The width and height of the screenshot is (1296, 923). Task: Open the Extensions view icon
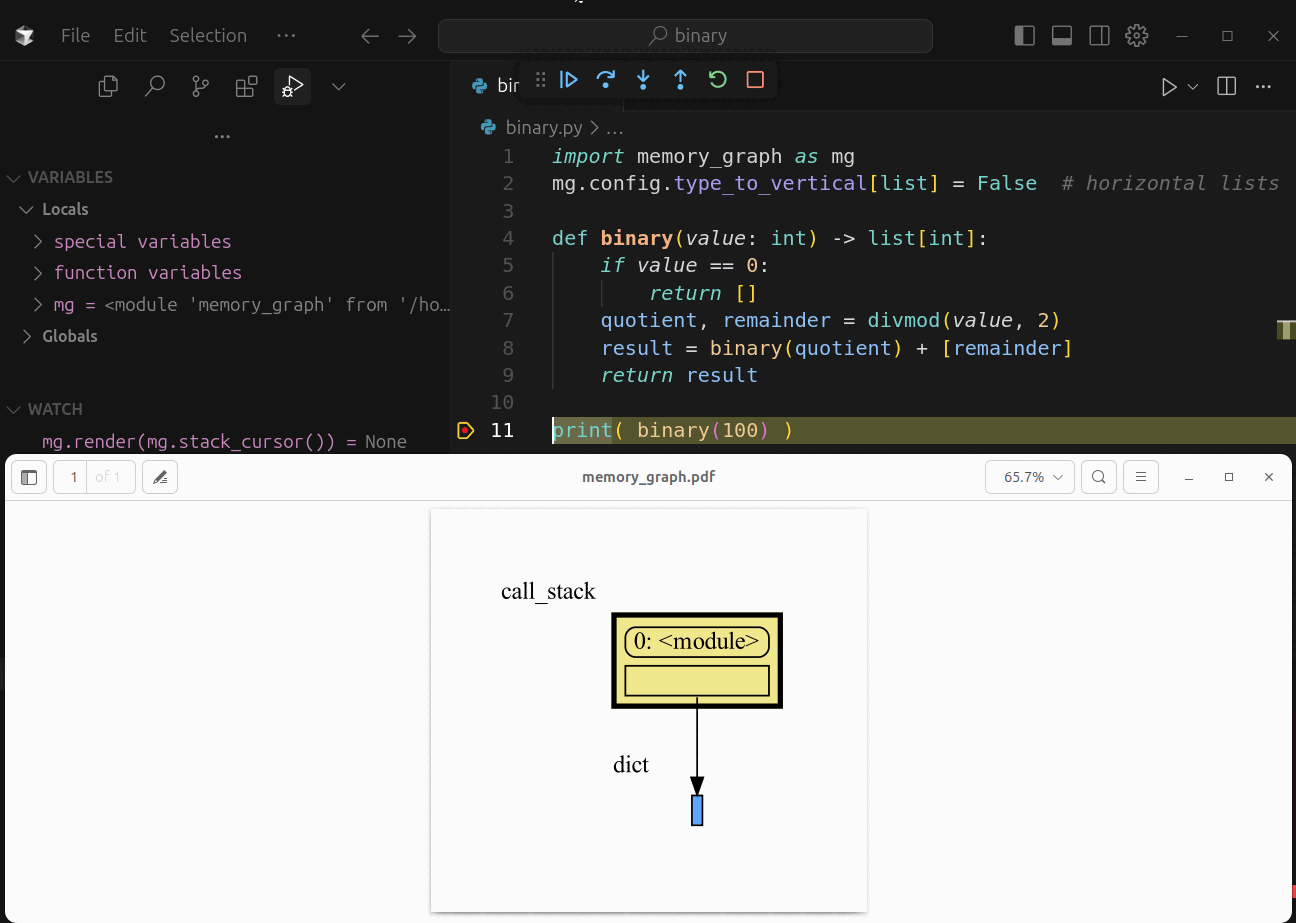click(246, 87)
